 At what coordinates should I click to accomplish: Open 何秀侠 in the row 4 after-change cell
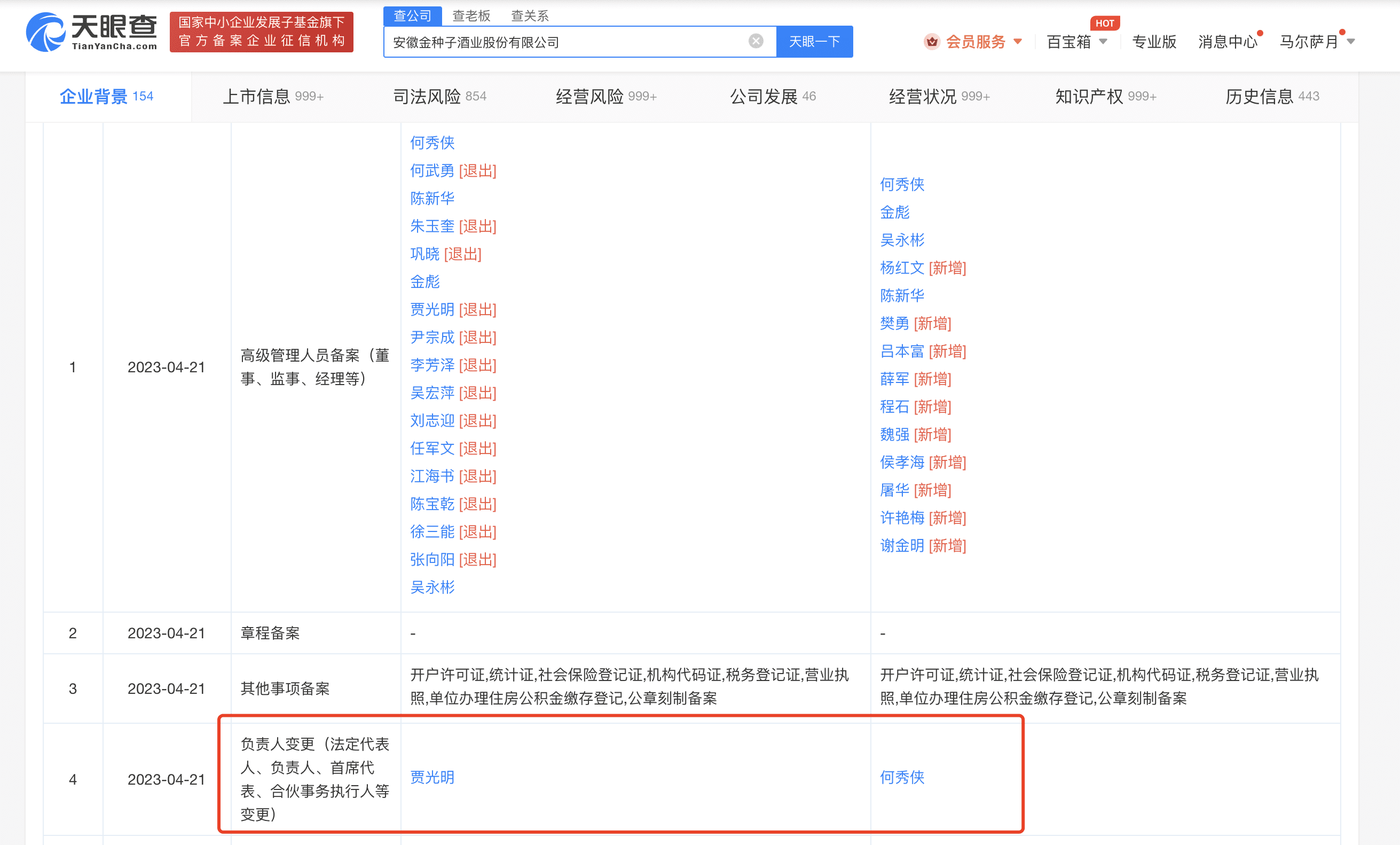pyautogui.click(x=902, y=777)
